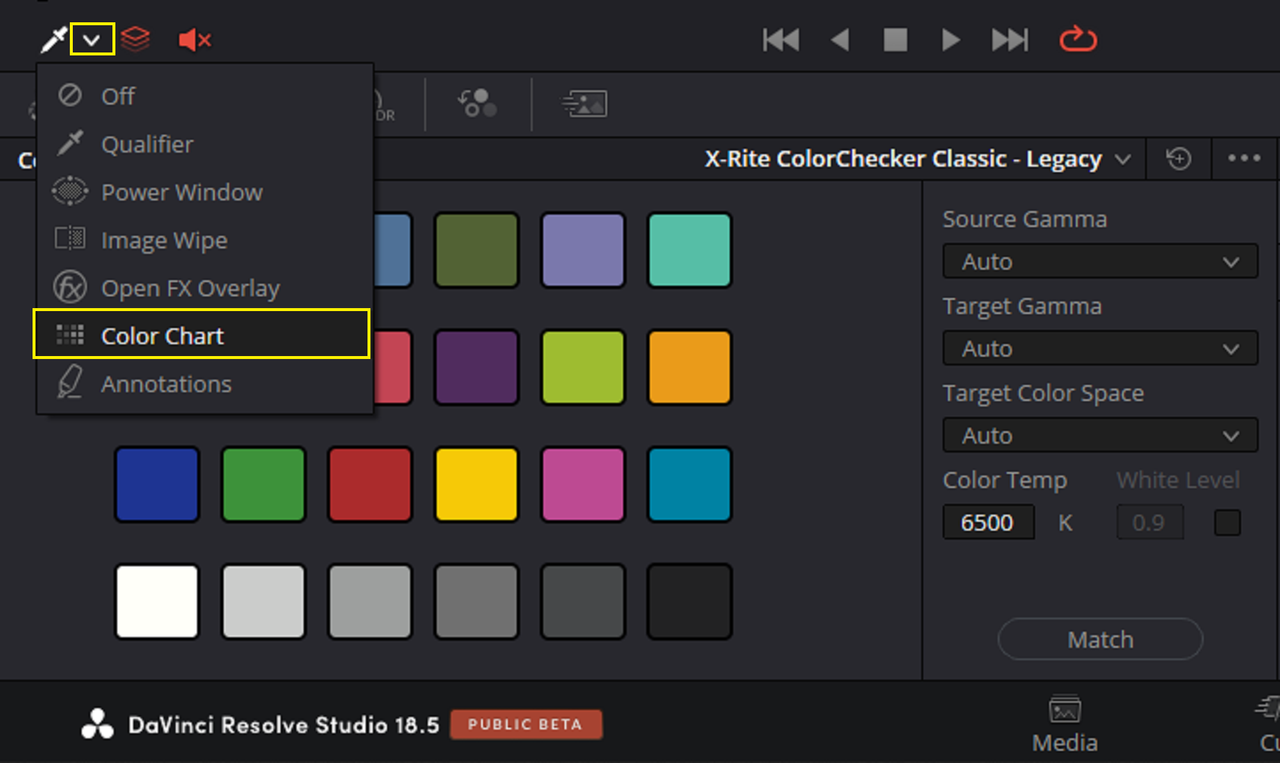The width and height of the screenshot is (1280, 763).
Task: Select X-Rite ColorChecker Classic chart dropdown
Action: point(918,159)
